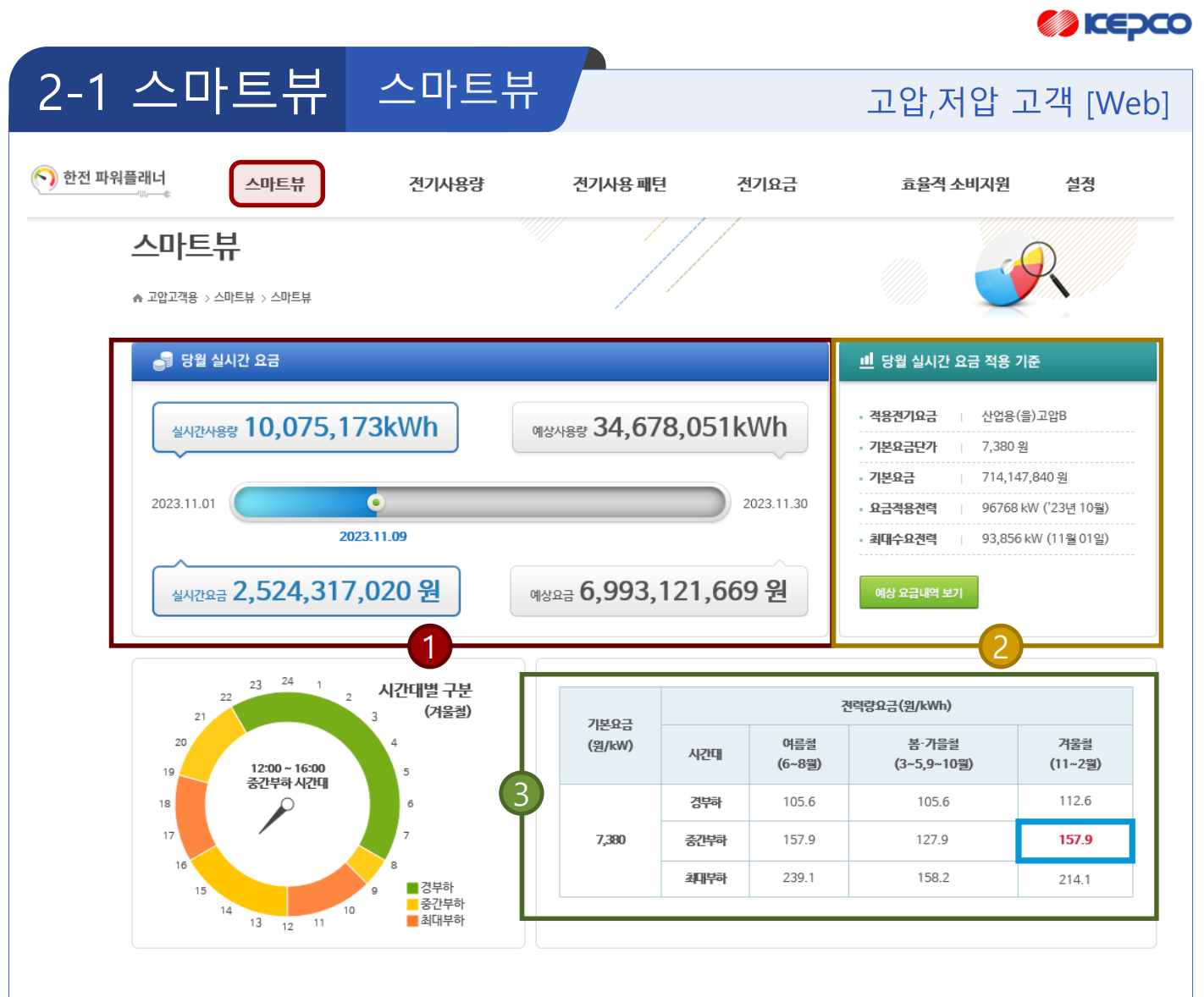Click the yellow 중간부하 legend square
This screenshot has height=997, width=1204.
coord(414,904)
